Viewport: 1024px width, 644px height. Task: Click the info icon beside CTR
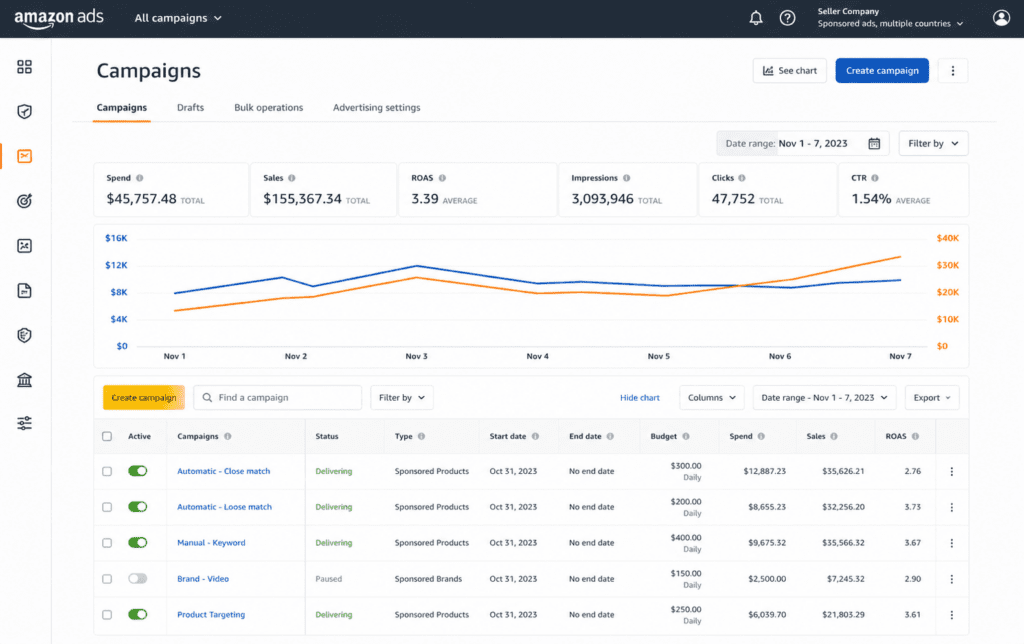(874, 178)
